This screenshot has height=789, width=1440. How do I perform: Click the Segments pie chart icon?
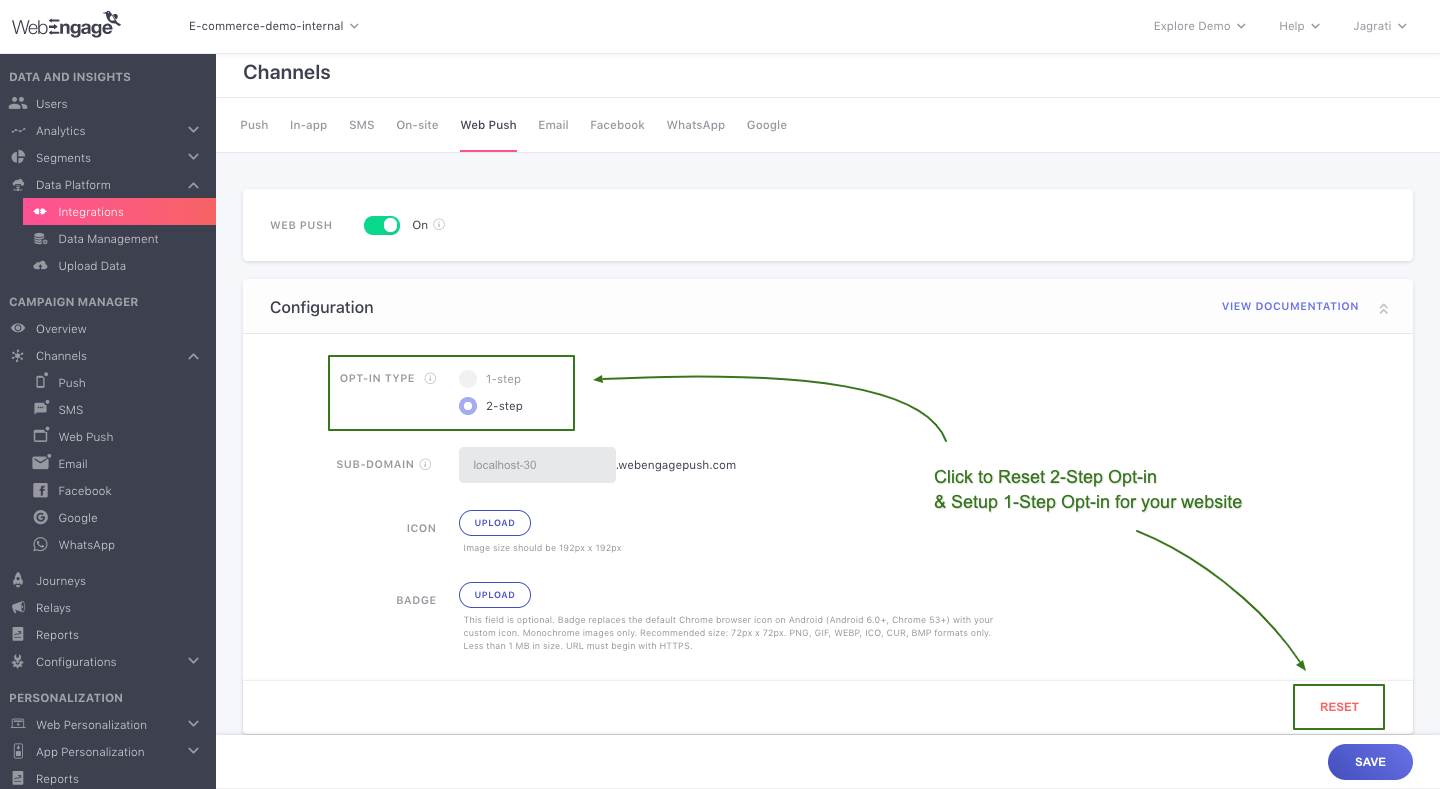click(x=18, y=157)
